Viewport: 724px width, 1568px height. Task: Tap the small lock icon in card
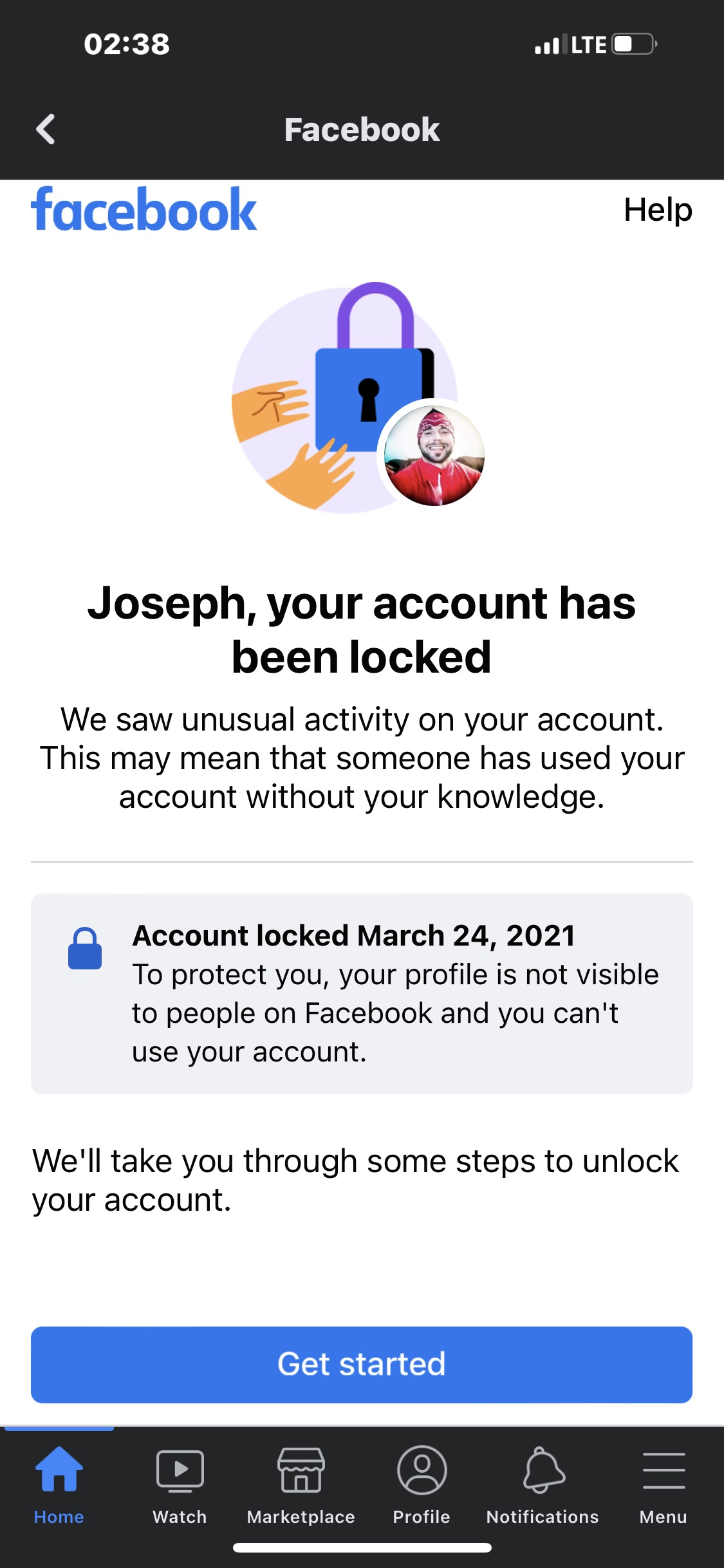click(x=85, y=948)
